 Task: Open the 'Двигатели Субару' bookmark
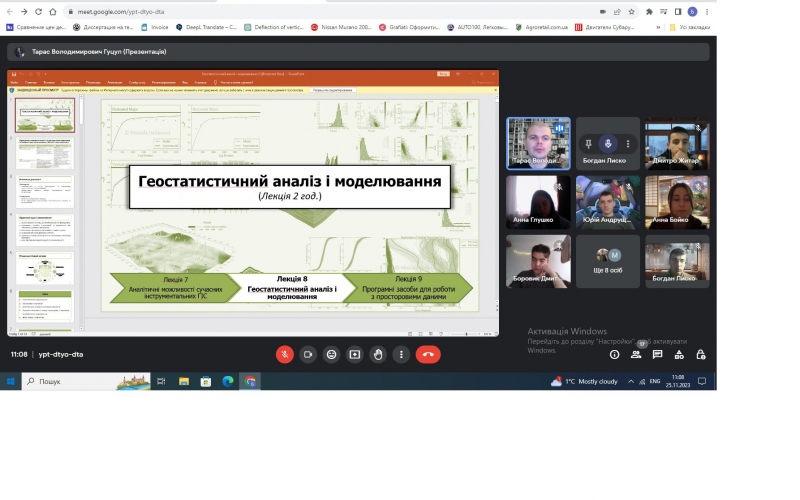coord(605,28)
